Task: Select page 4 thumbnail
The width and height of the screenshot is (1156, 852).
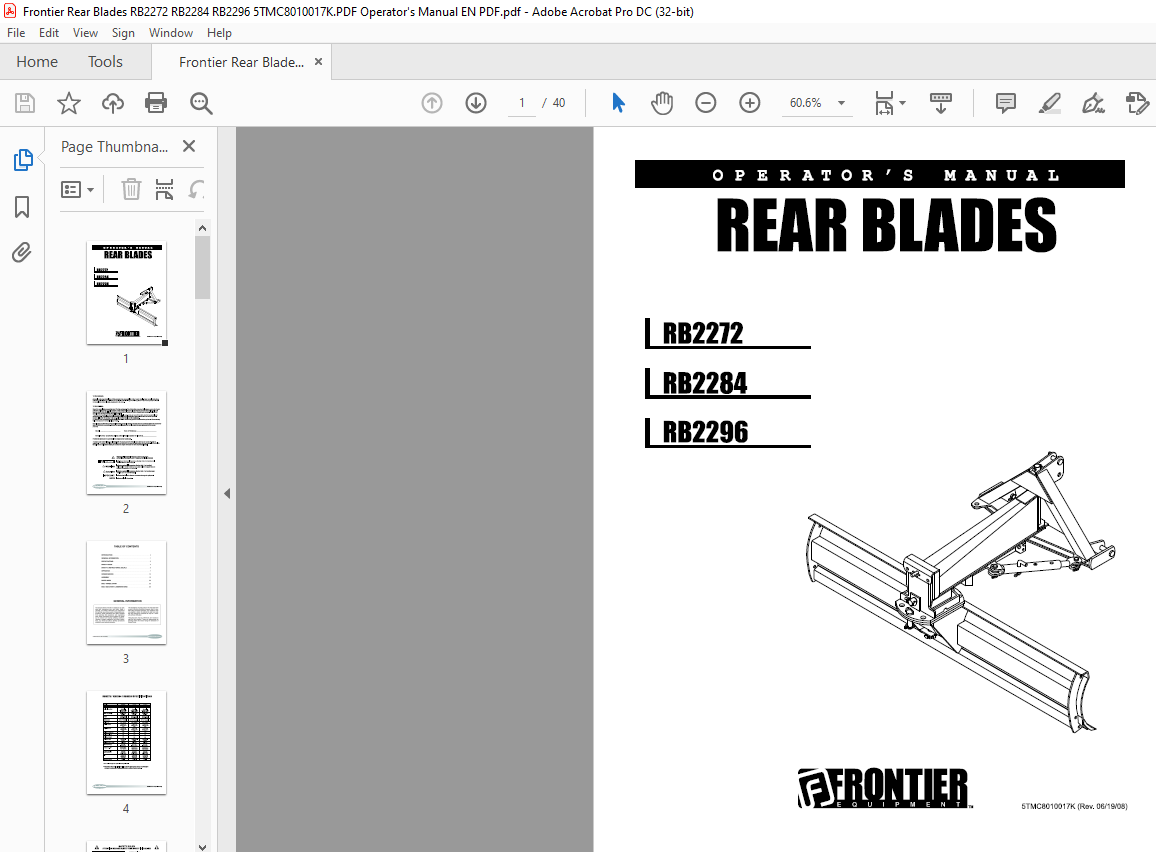Action: point(127,742)
